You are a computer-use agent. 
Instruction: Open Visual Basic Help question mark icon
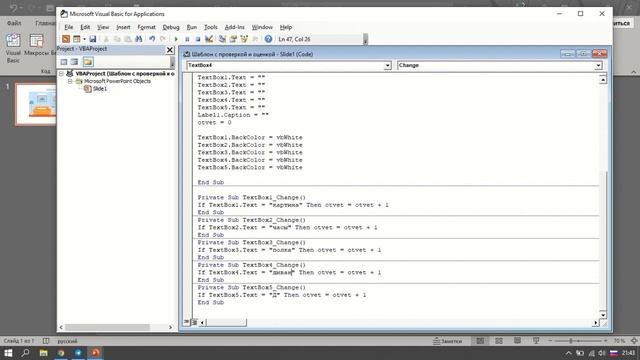[x=268, y=39]
